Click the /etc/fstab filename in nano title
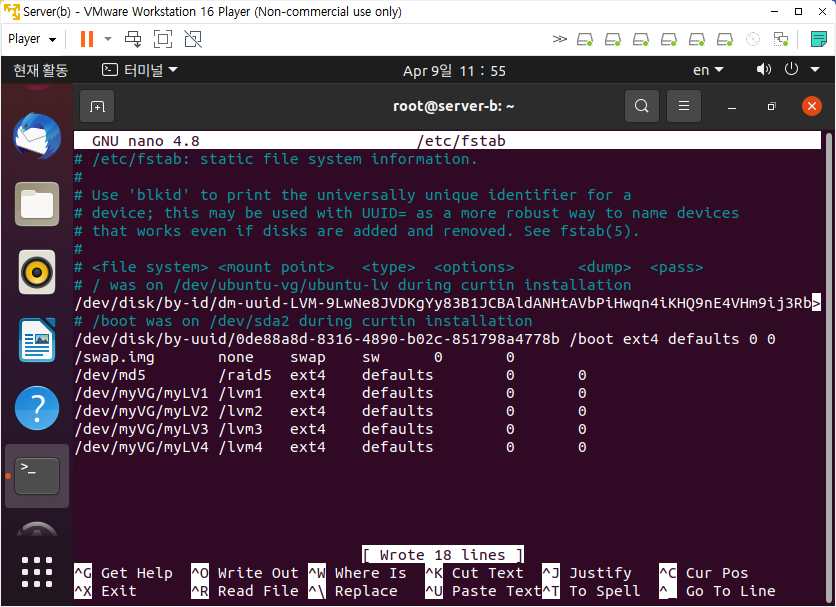Viewport: 836px width, 607px height. tap(461, 141)
